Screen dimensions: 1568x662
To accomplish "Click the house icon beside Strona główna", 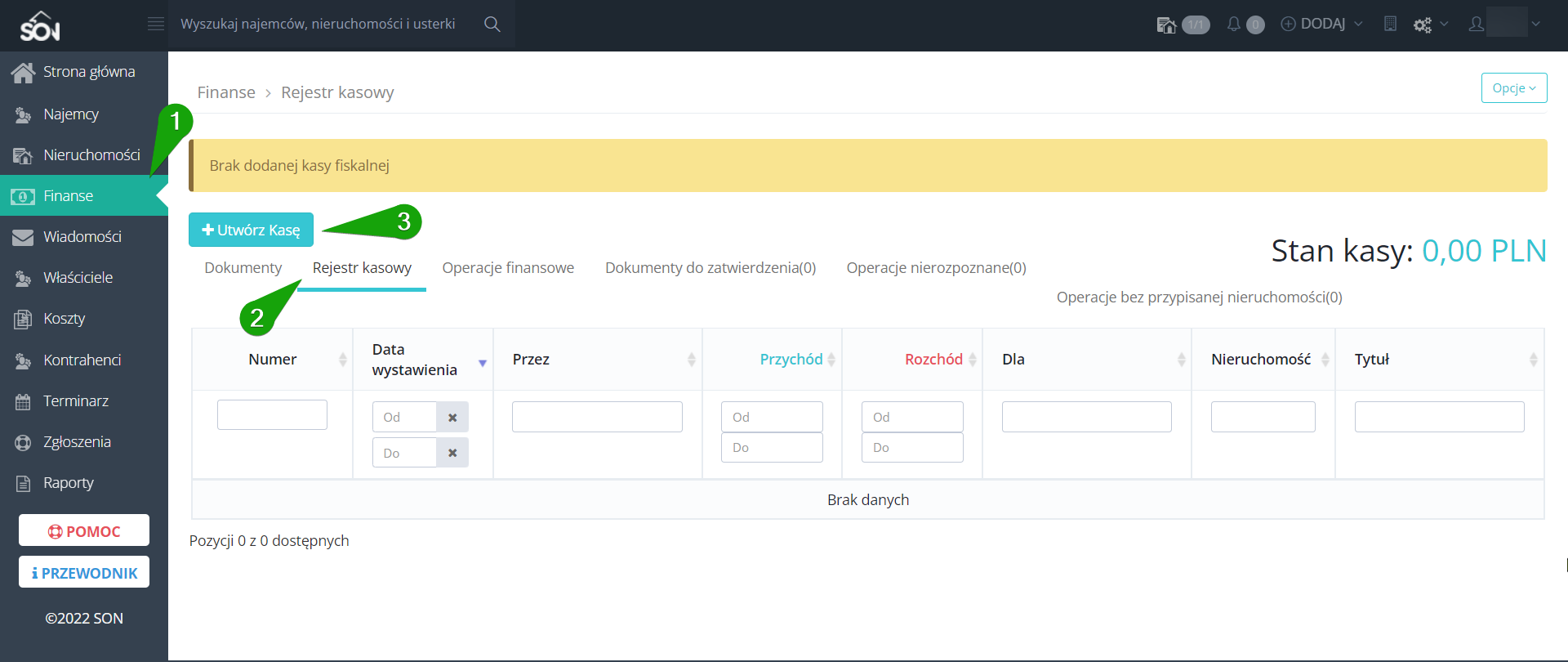I will click(x=23, y=73).
